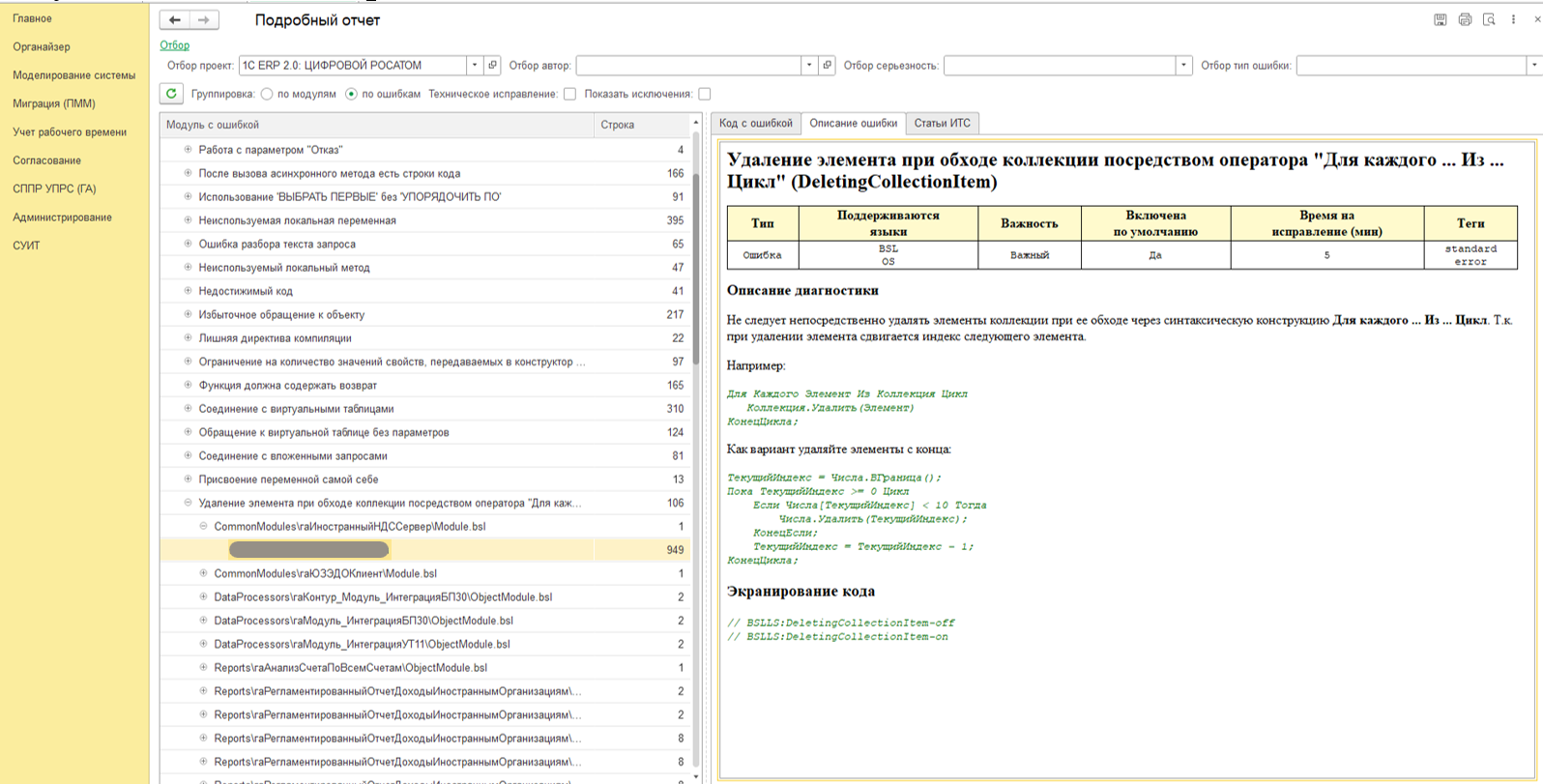This screenshot has width=1543, height=784.
Task: Open the Отбор тип ошибки dropdown list
Action: tap(1533, 65)
